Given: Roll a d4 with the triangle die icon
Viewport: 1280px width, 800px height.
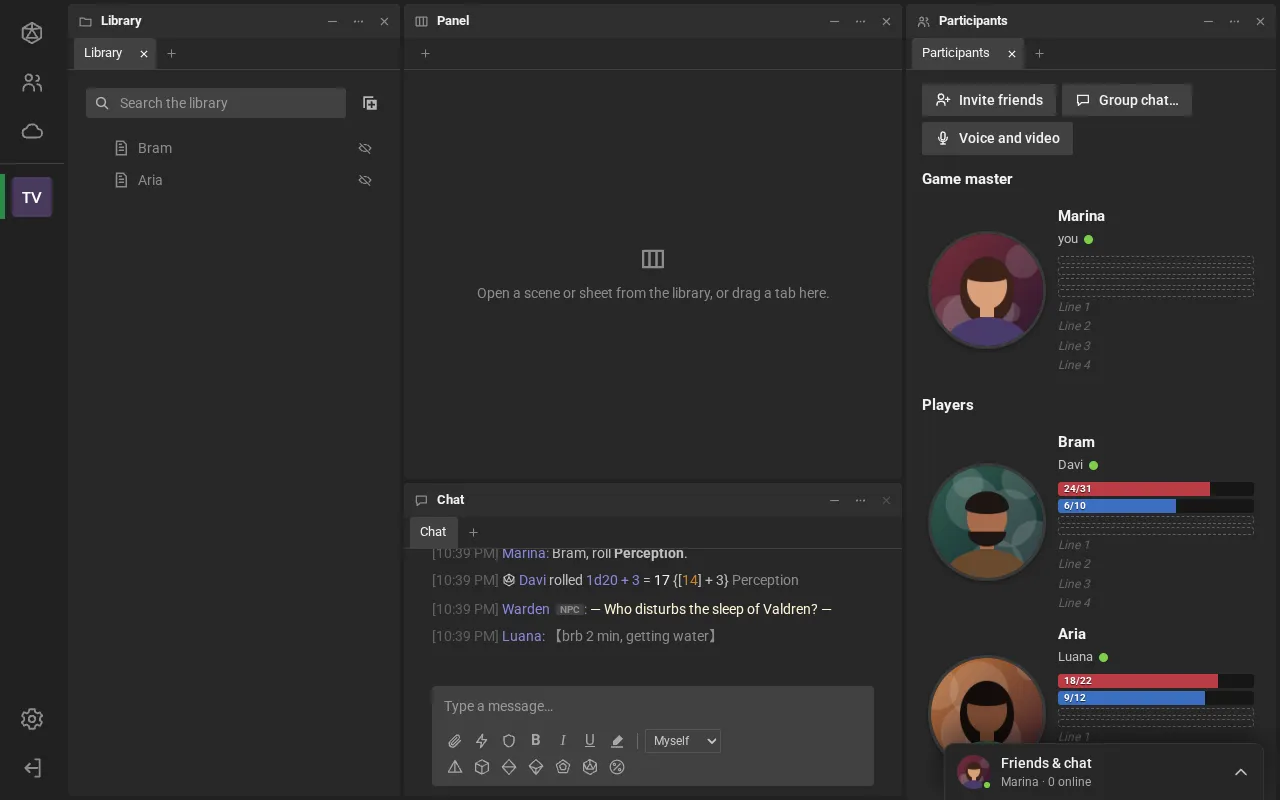Looking at the screenshot, I should click(455, 767).
